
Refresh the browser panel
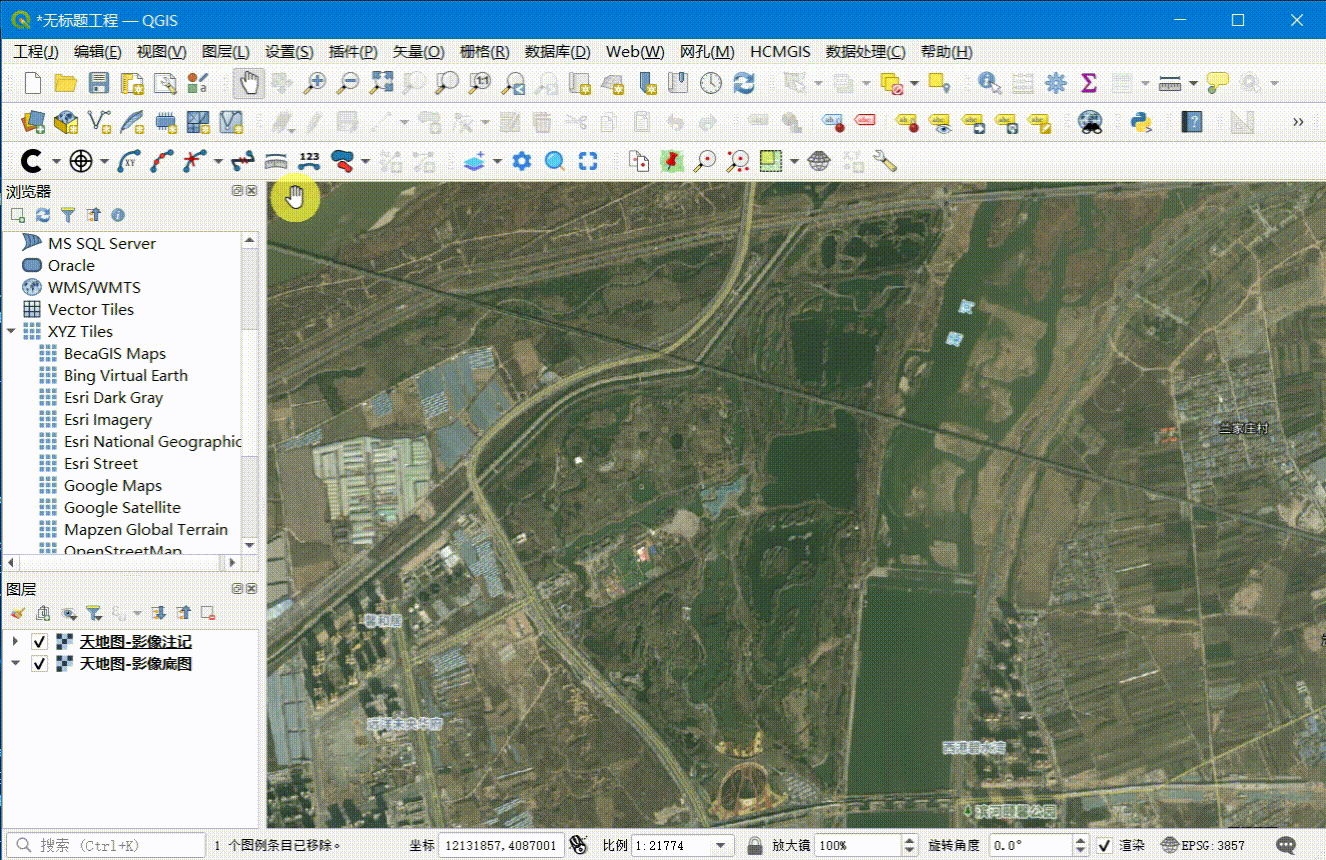tap(43, 215)
